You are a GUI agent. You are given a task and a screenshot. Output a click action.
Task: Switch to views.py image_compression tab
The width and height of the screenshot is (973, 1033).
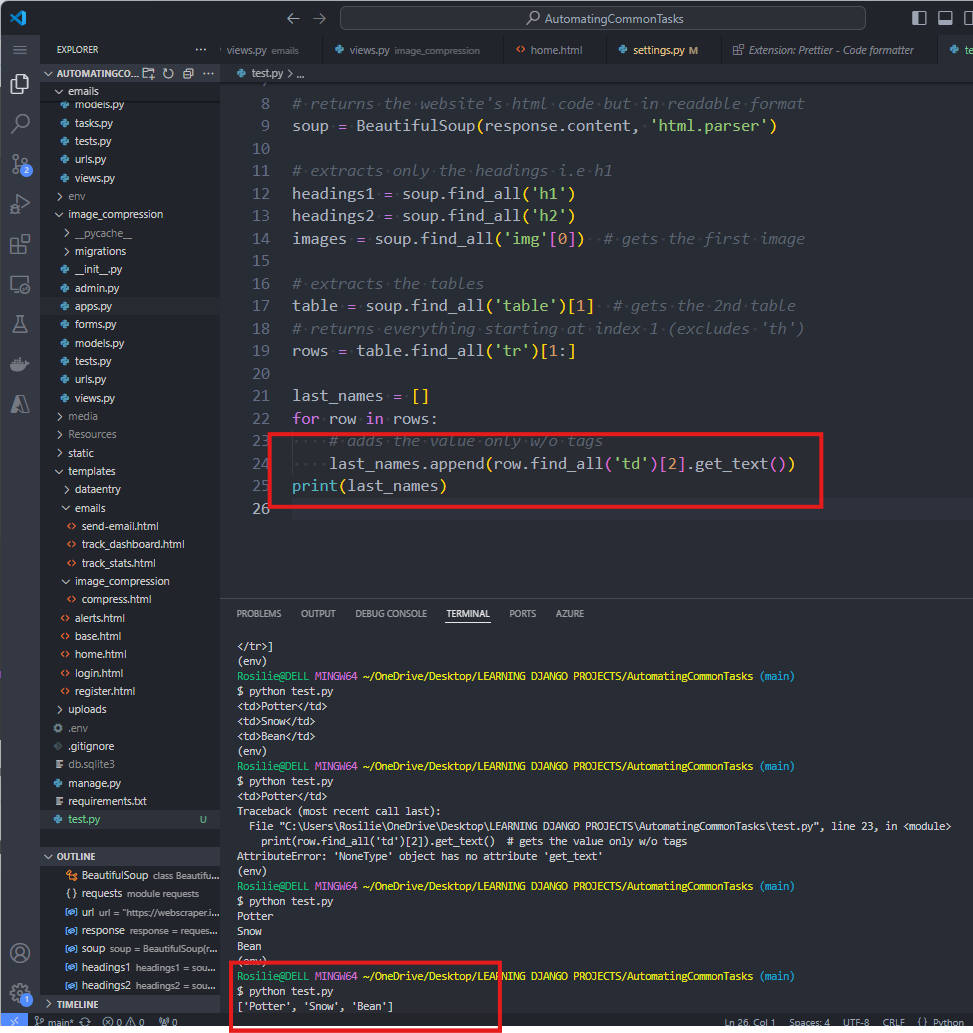click(x=414, y=50)
